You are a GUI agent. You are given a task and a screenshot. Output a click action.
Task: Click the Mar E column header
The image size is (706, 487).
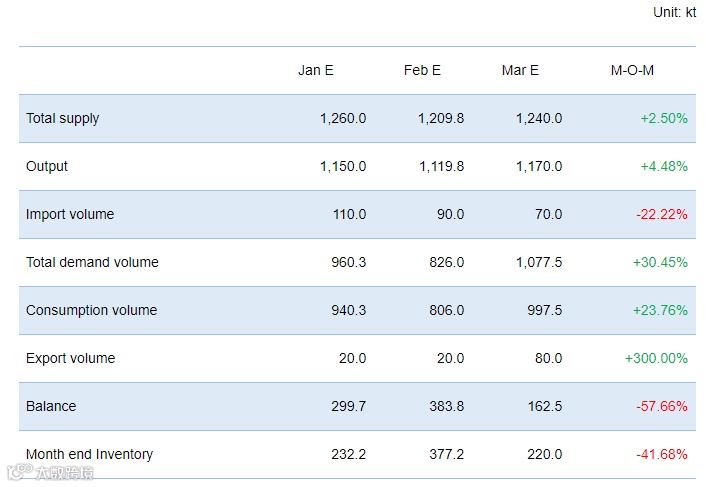coord(520,70)
